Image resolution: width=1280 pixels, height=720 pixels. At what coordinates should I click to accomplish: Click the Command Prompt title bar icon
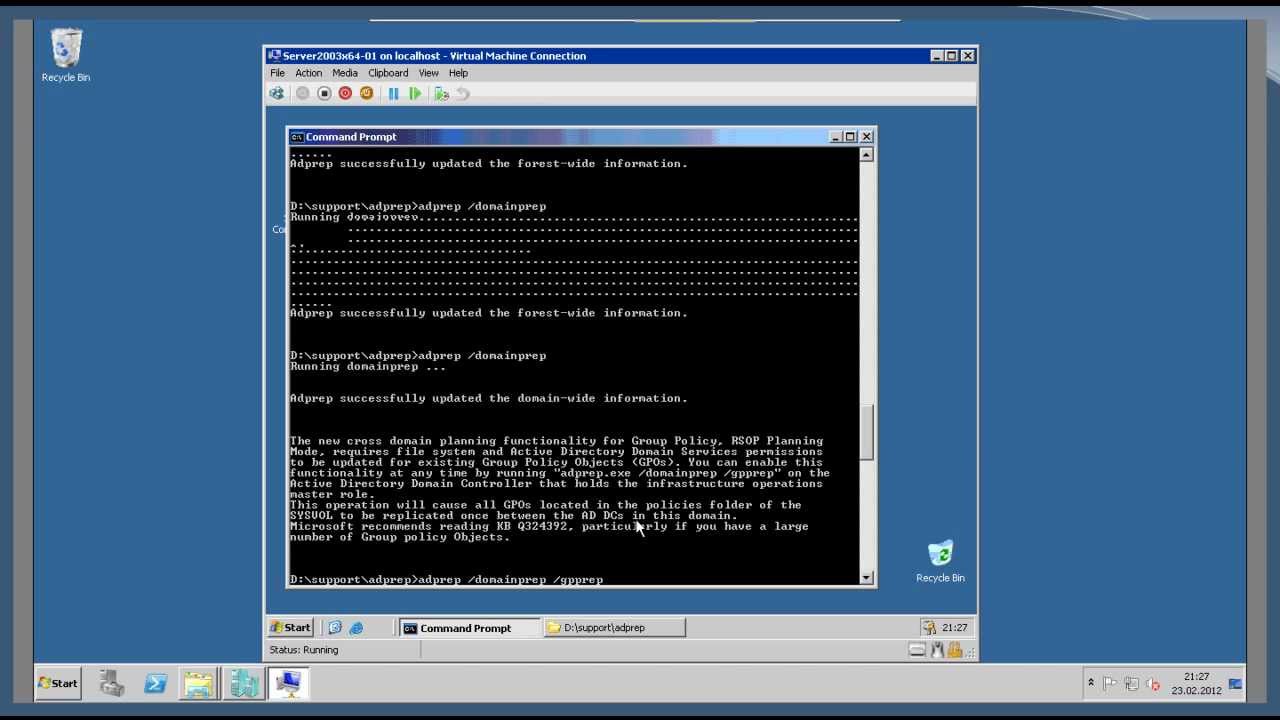297,137
